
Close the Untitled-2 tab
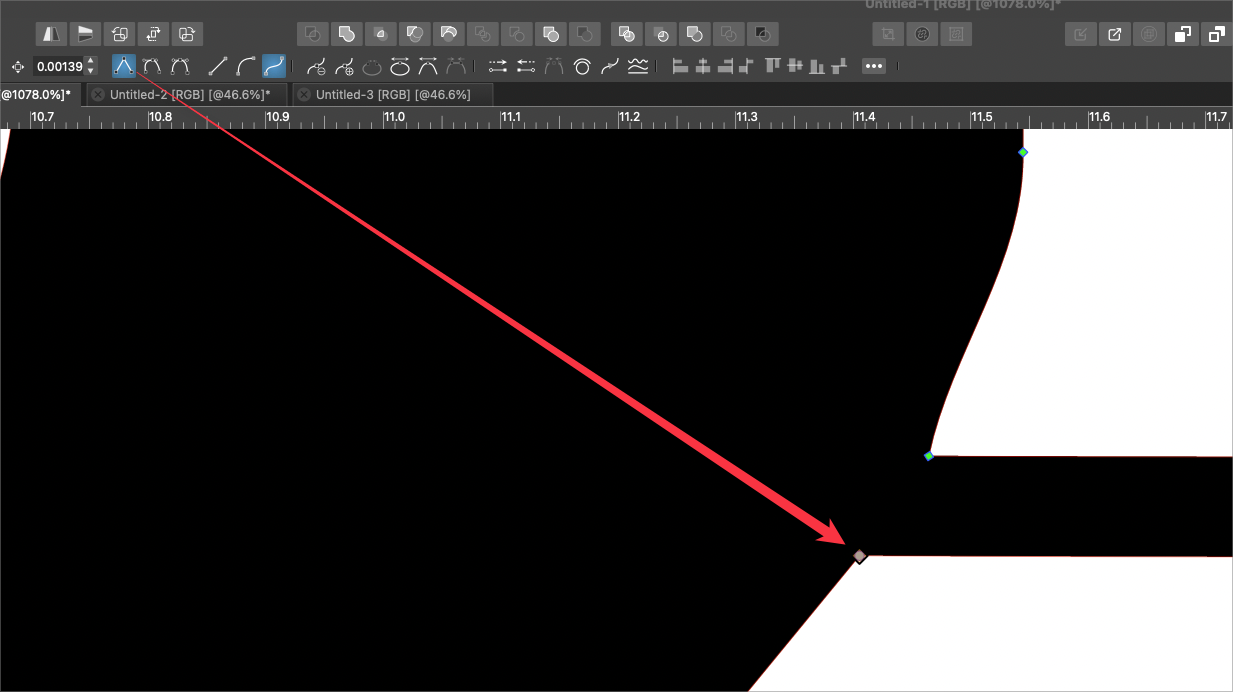pyautogui.click(x=97, y=95)
